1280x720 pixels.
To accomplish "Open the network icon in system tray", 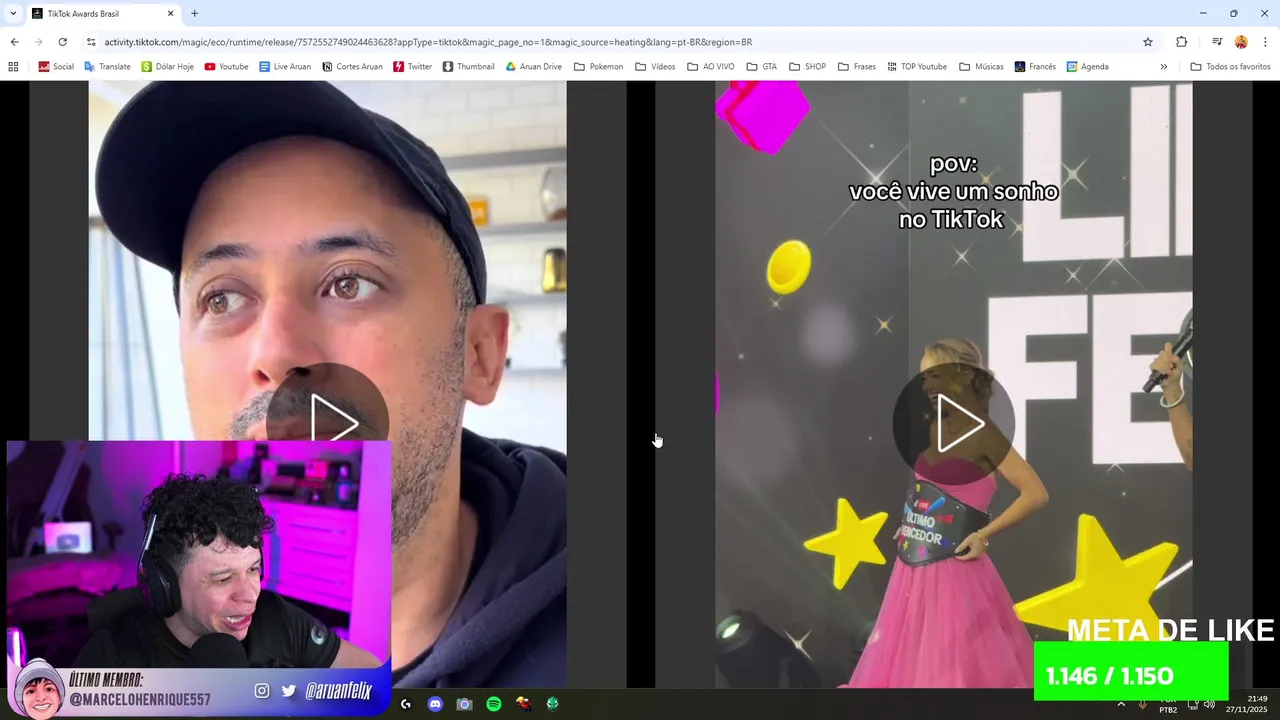I will [1193, 704].
